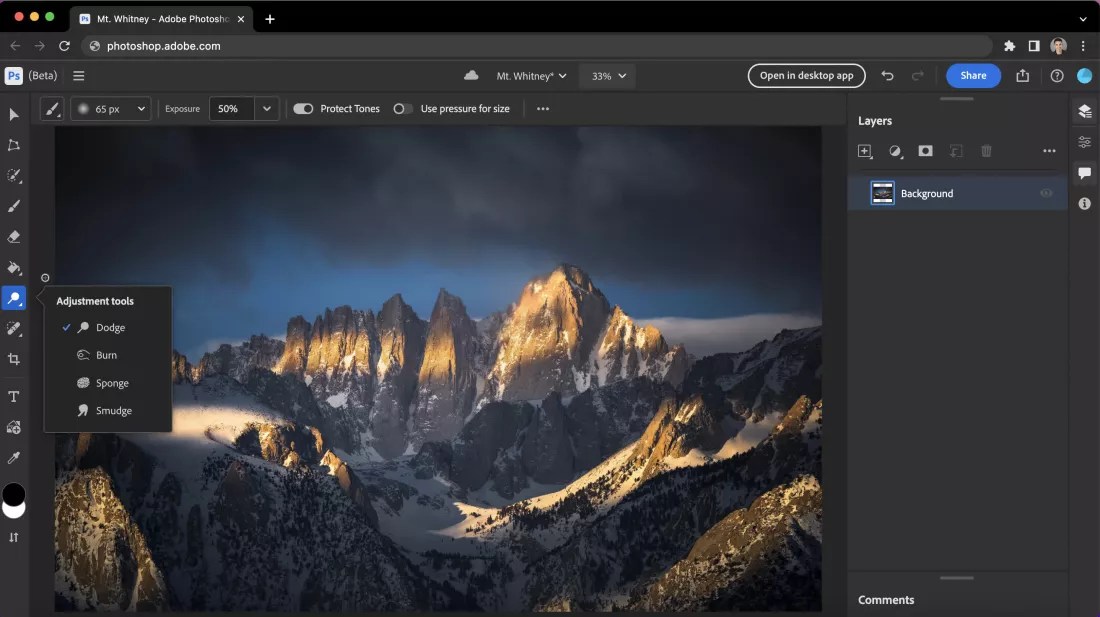Image resolution: width=1100 pixels, height=617 pixels.
Task: Enable Use pressure for size
Action: [403, 108]
